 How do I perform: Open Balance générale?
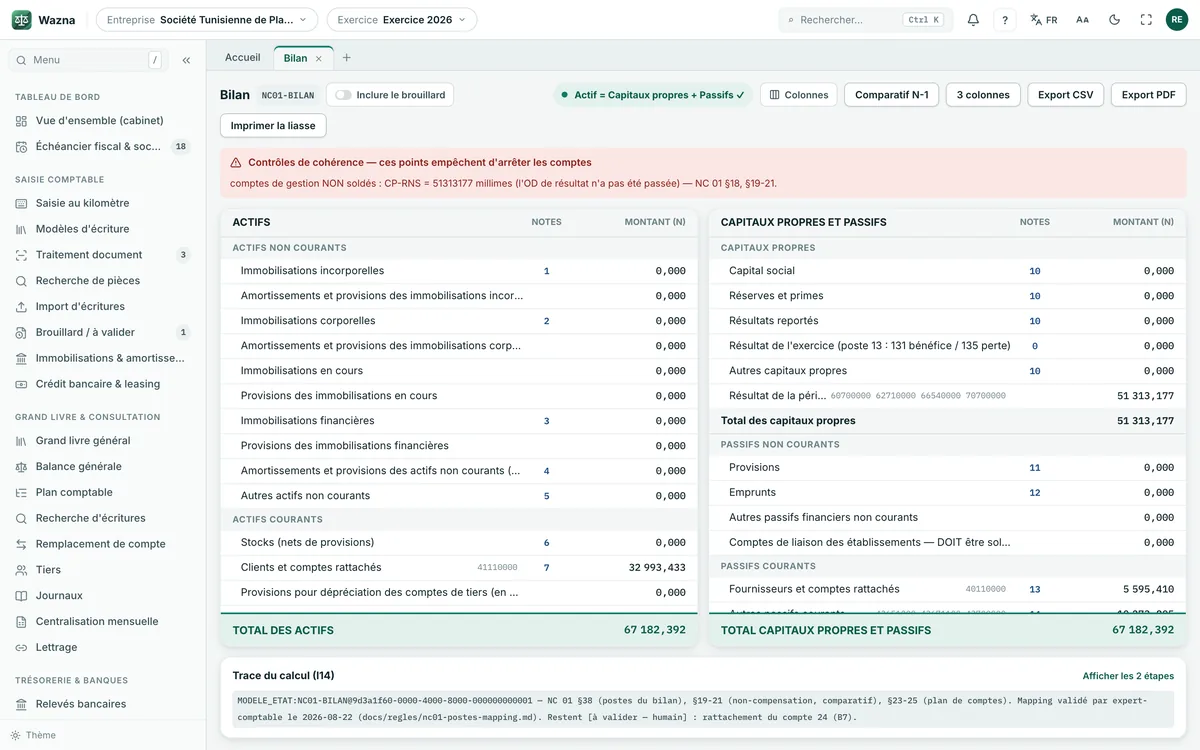(x=103, y=467)
